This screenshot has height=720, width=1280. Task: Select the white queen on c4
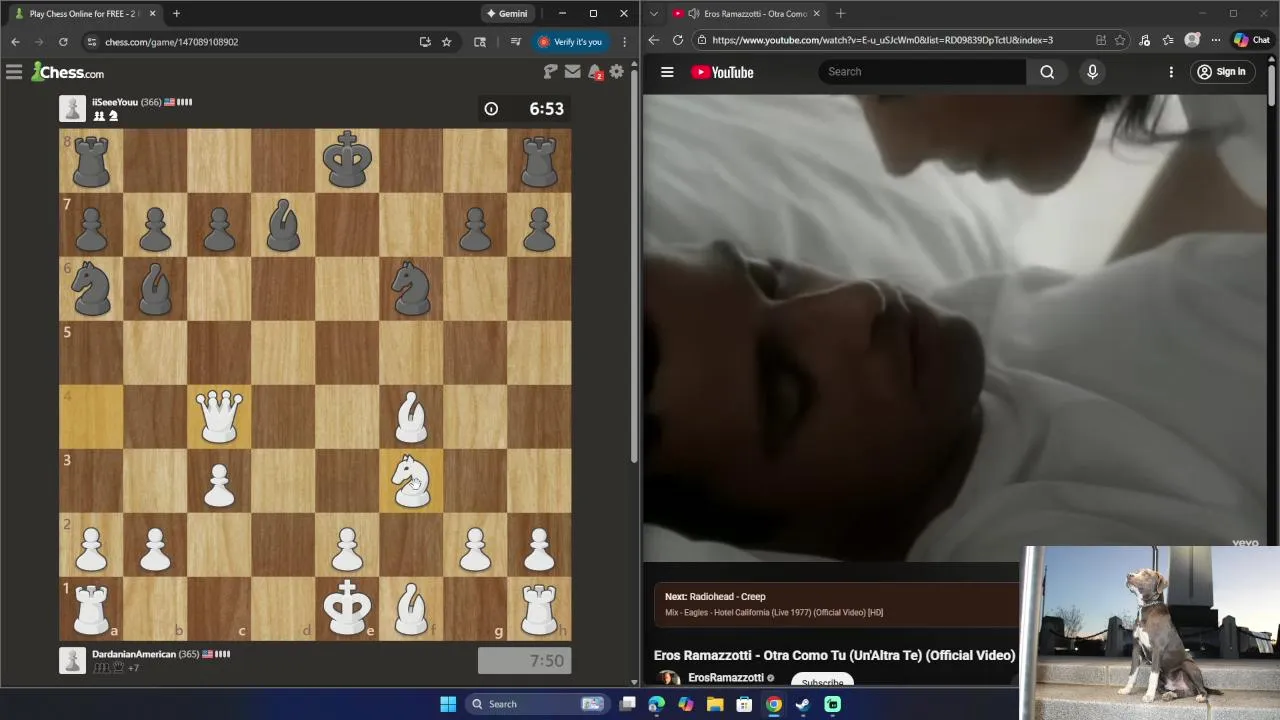point(219,417)
